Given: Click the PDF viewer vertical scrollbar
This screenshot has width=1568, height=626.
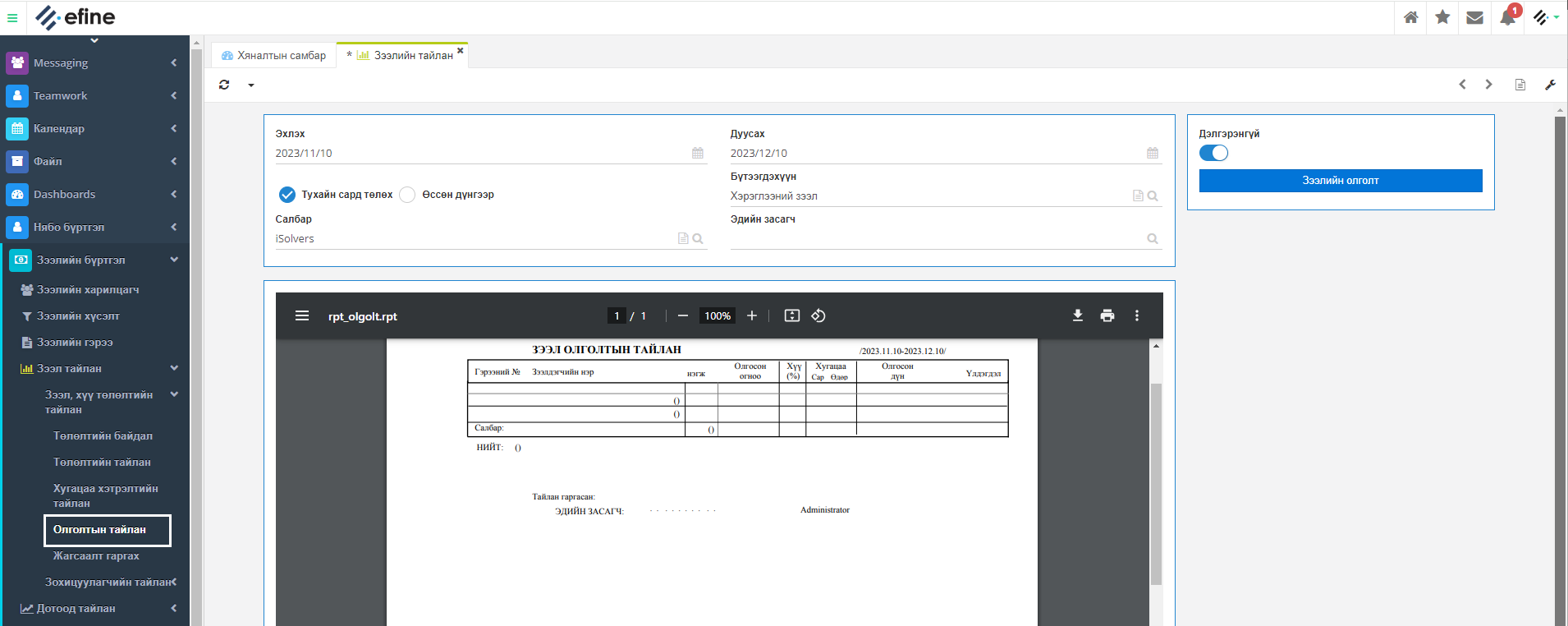Looking at the screenshot, I should (1156, 483).
